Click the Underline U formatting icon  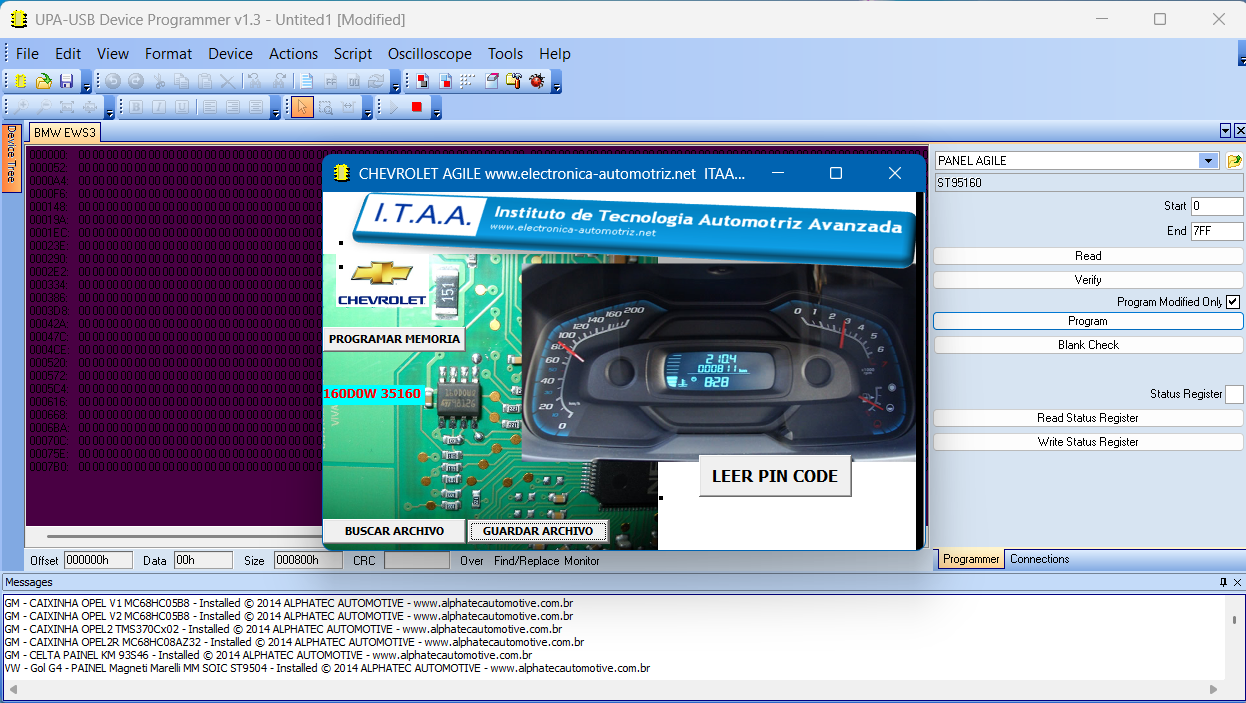[182, 107]
